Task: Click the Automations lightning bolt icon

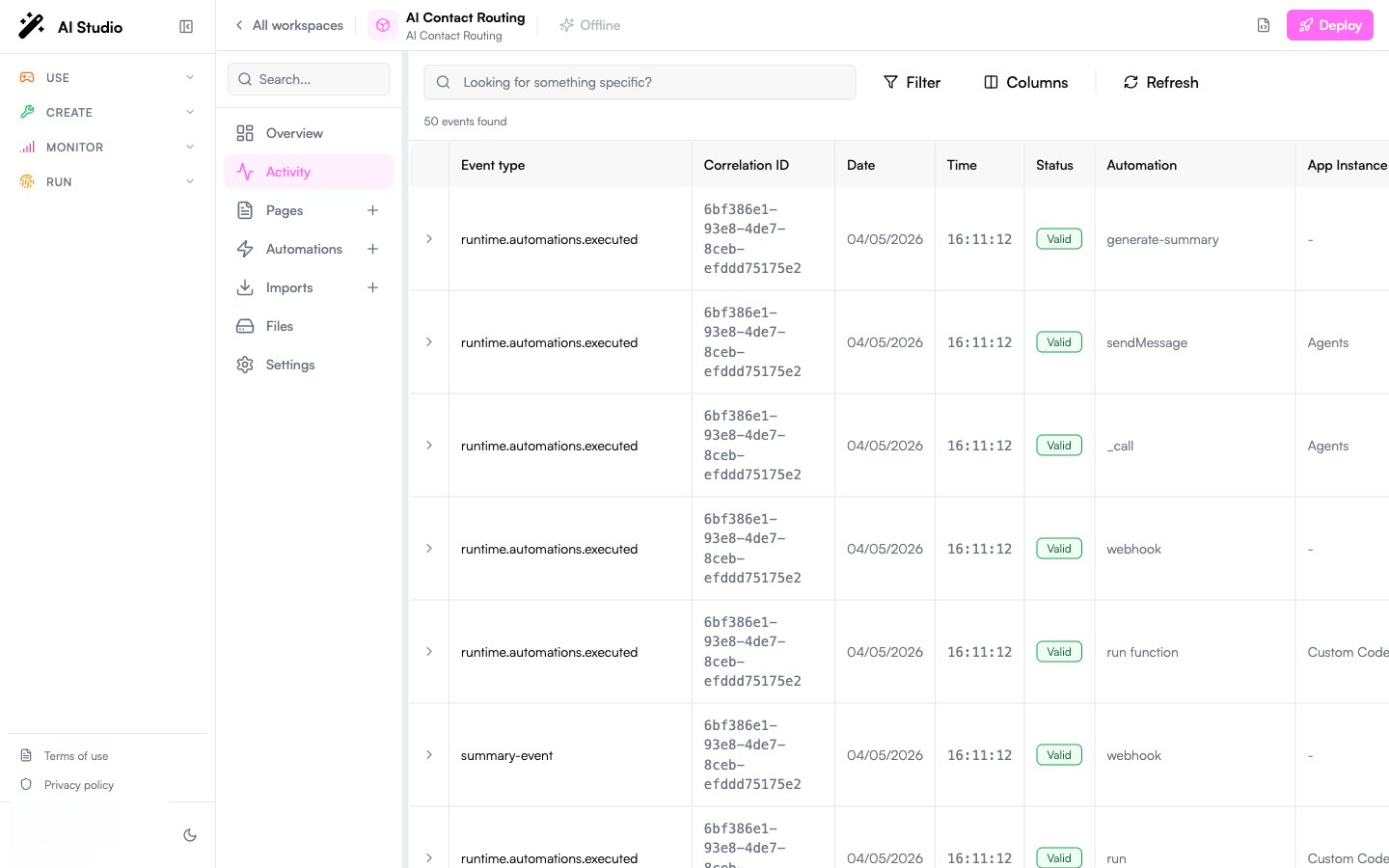Action: click(x=245, y=249)
